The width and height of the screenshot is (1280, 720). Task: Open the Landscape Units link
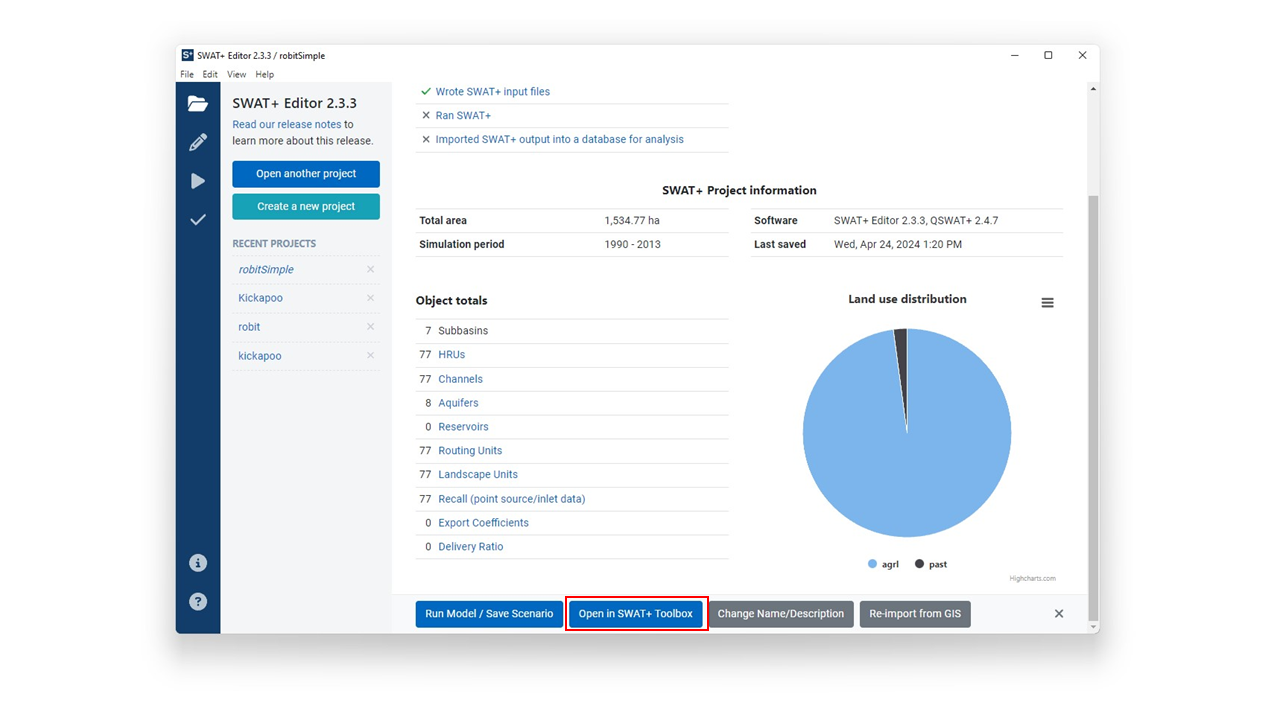click(478, 475)
